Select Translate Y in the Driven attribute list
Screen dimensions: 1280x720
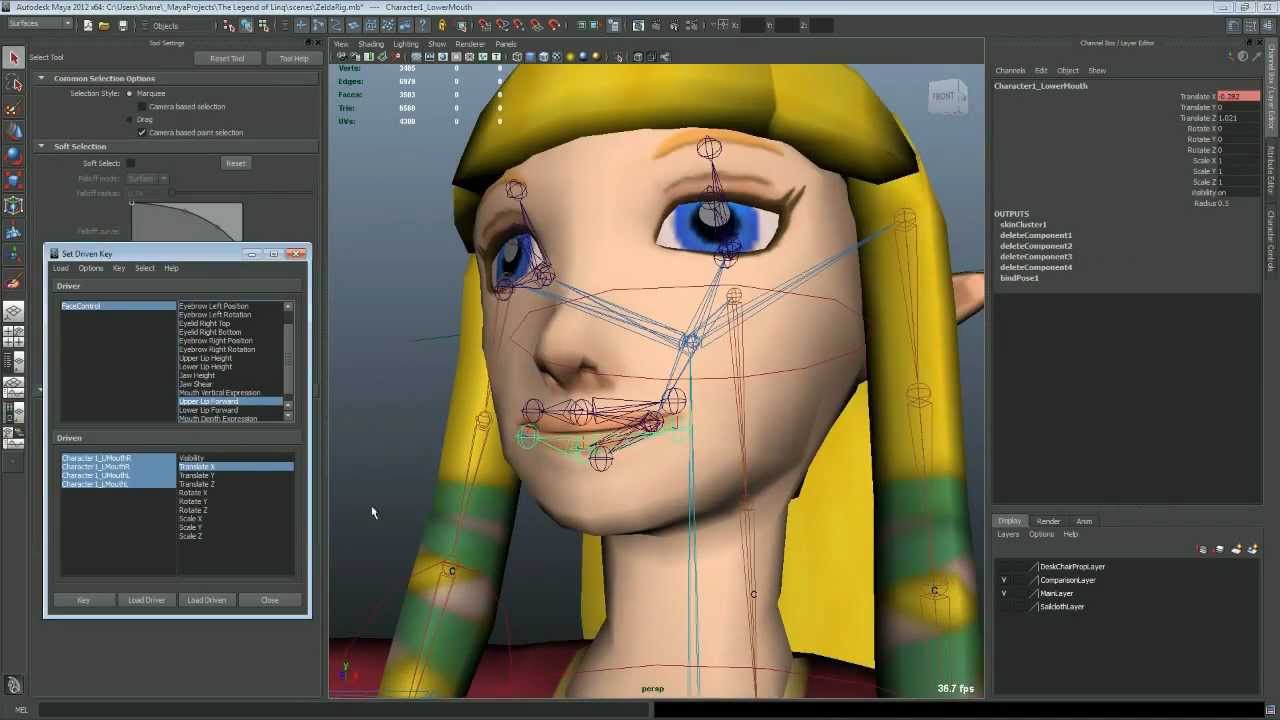[197, 475]
